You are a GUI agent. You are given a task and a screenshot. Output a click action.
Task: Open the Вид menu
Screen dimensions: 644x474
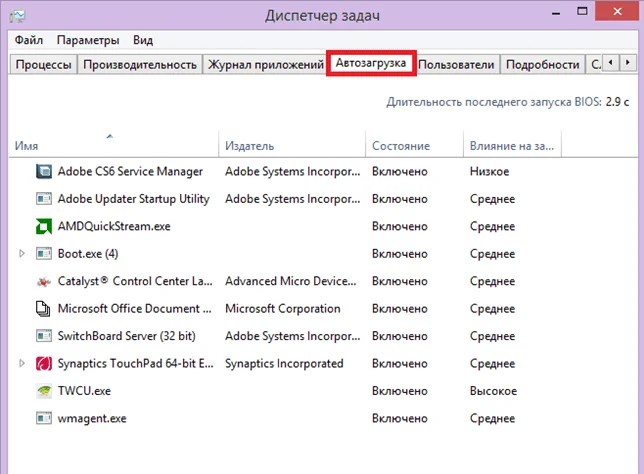coord(143,40)
